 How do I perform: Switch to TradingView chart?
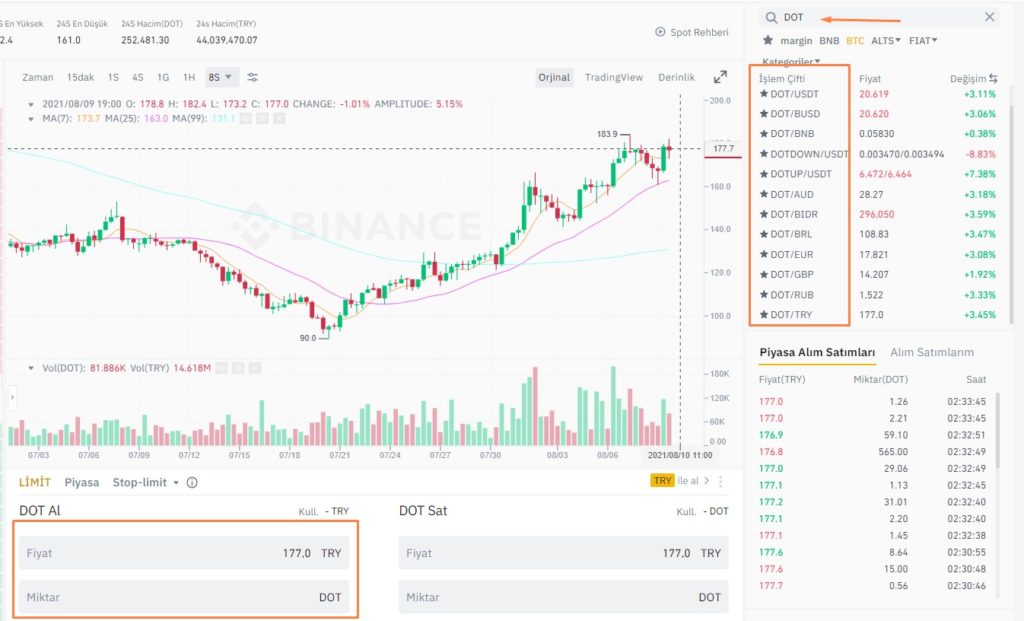coord(614,77)
